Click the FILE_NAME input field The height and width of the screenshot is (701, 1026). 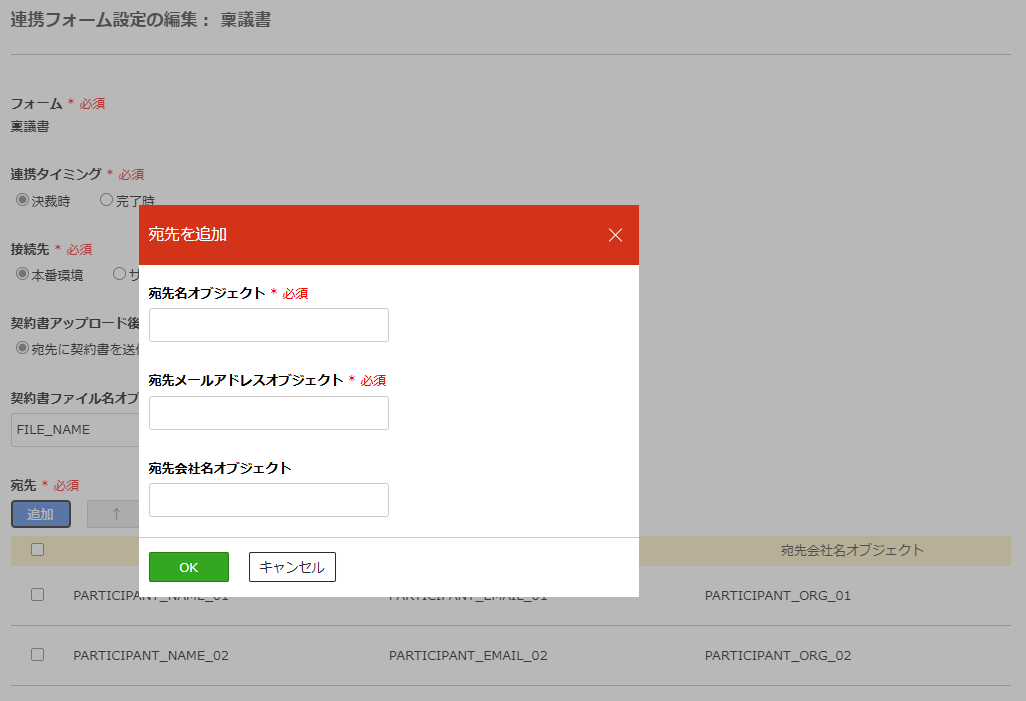pos(75,430)
